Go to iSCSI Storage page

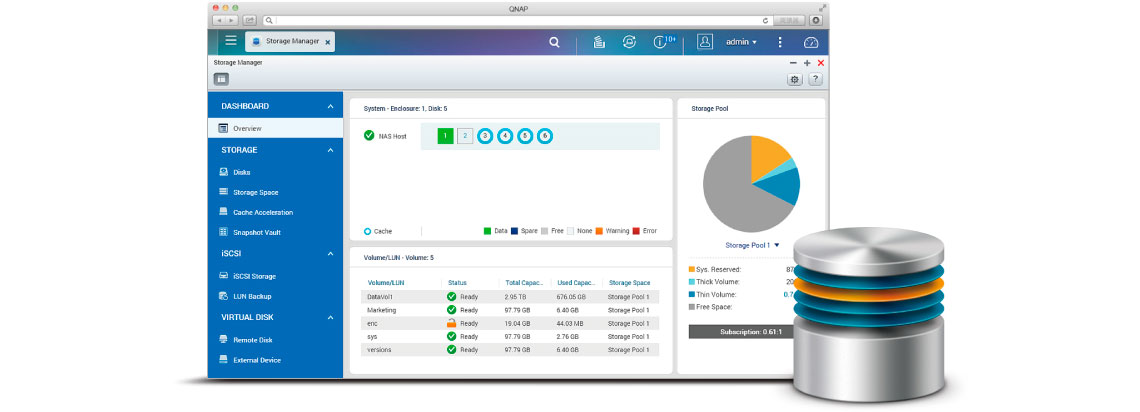pyautogui.click(x=254, y=276)
